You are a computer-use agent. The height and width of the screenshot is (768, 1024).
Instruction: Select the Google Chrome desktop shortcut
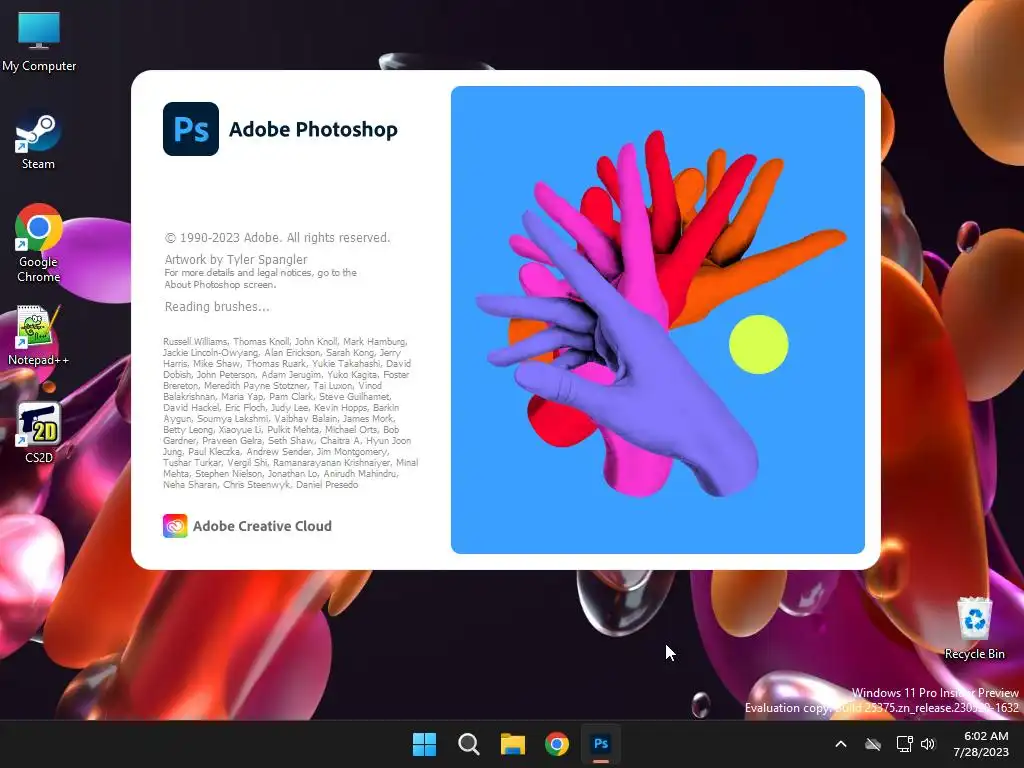39,243
